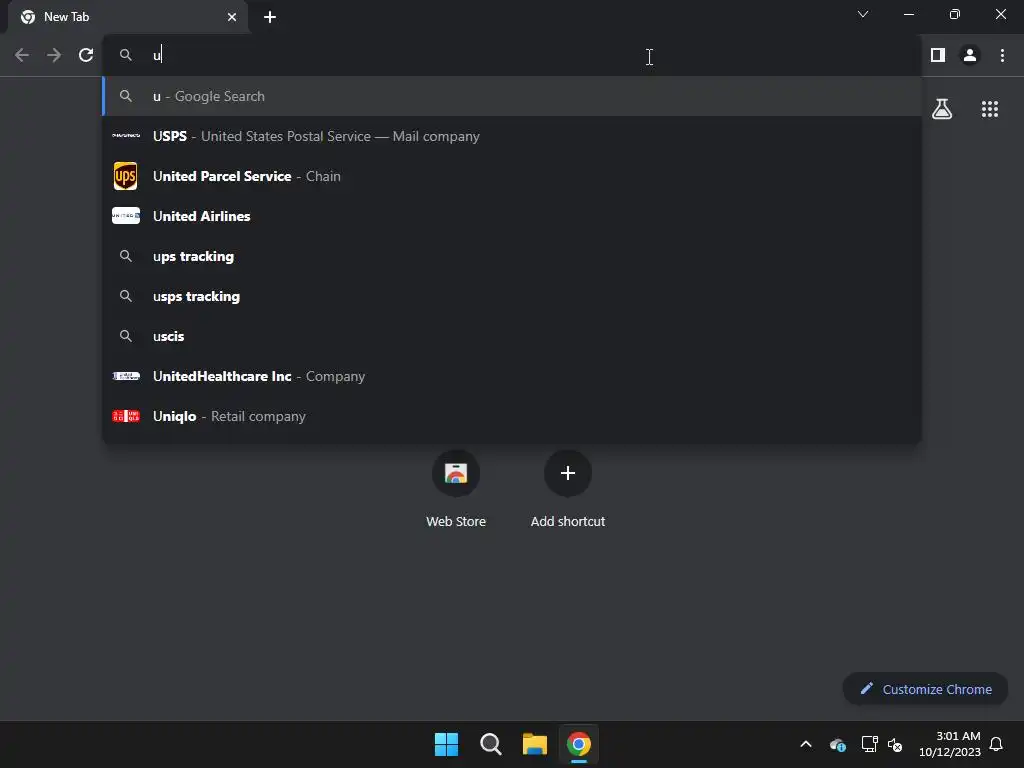Viewport: 1024px width, 768px height.
Task: Show hidden system tray icons
Action: [x=806, y=744]
